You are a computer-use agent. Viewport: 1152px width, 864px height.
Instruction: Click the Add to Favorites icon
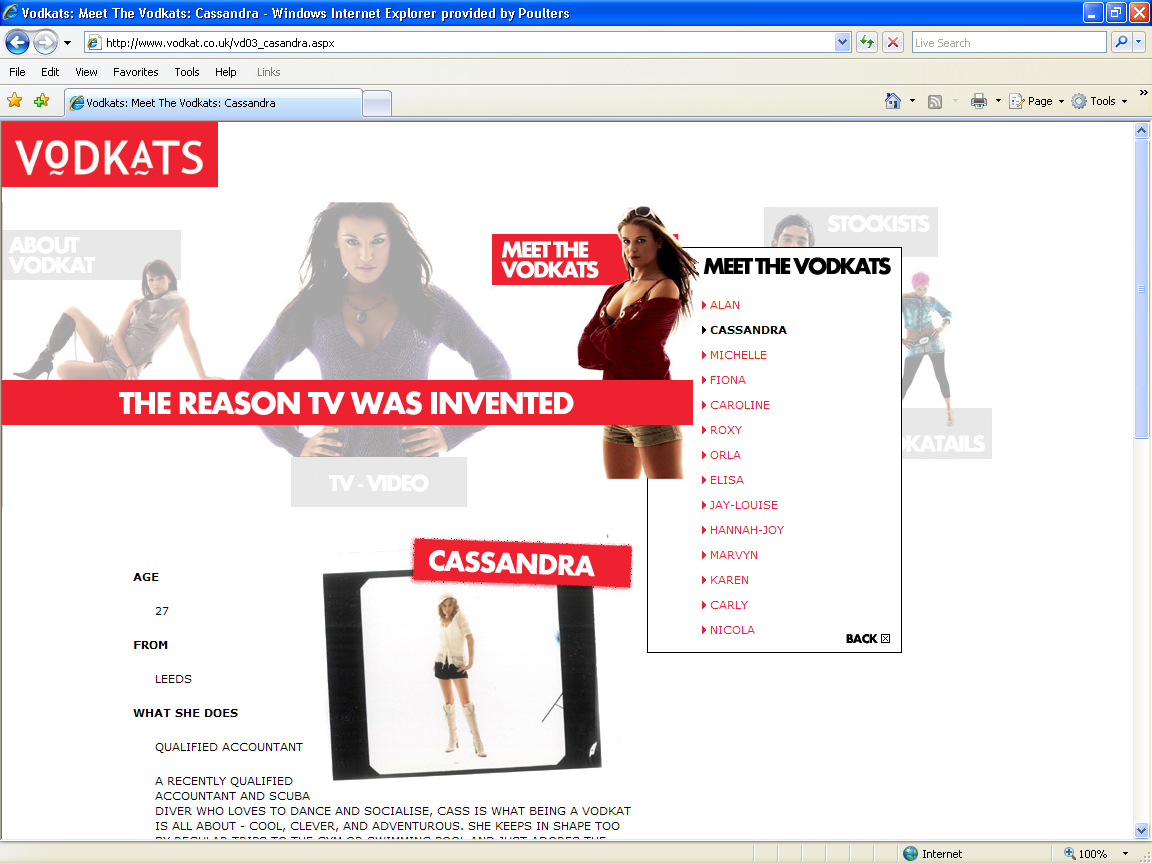pyautogui.click(x=41, y=101)
